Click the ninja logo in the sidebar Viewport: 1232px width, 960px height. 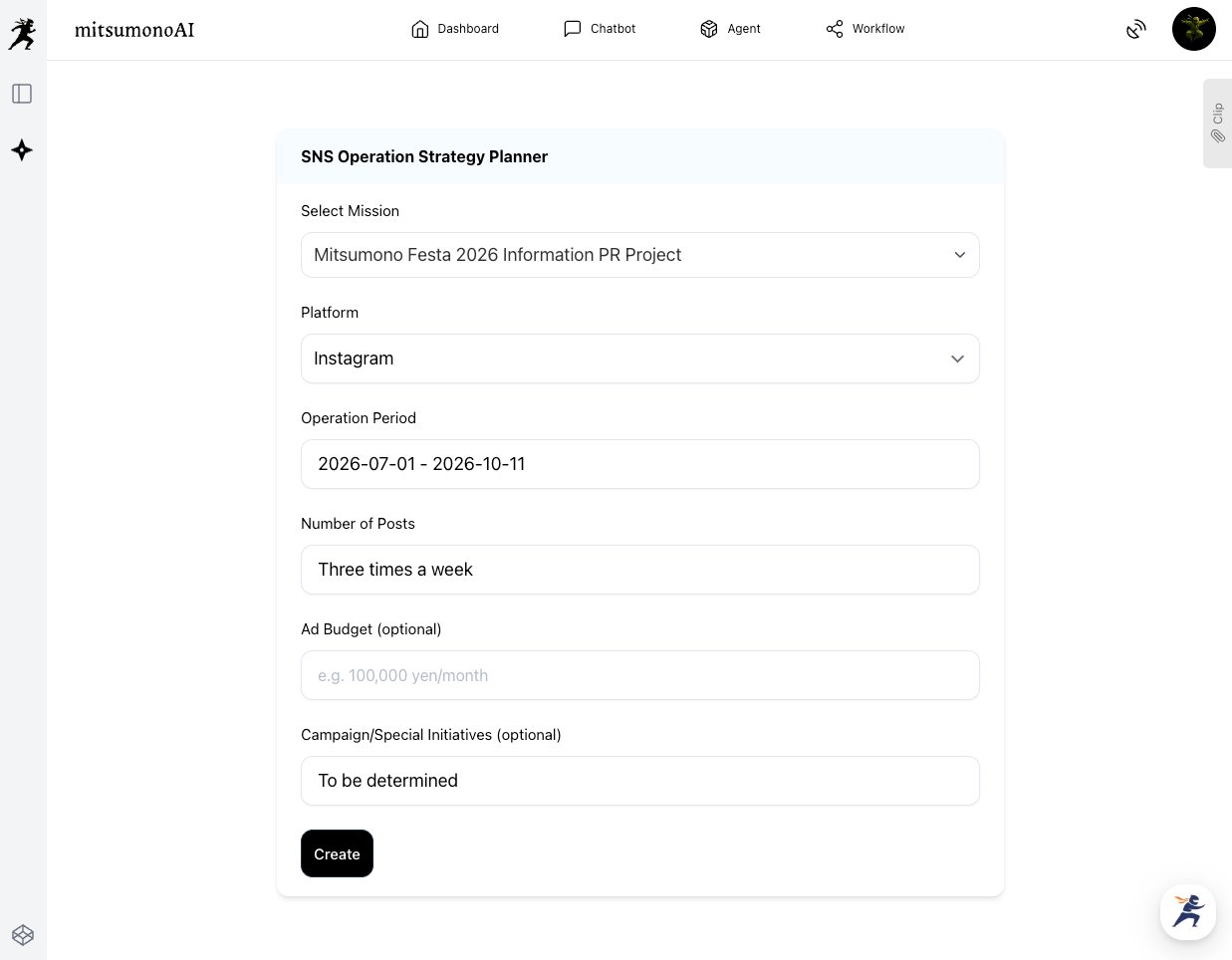22,34
